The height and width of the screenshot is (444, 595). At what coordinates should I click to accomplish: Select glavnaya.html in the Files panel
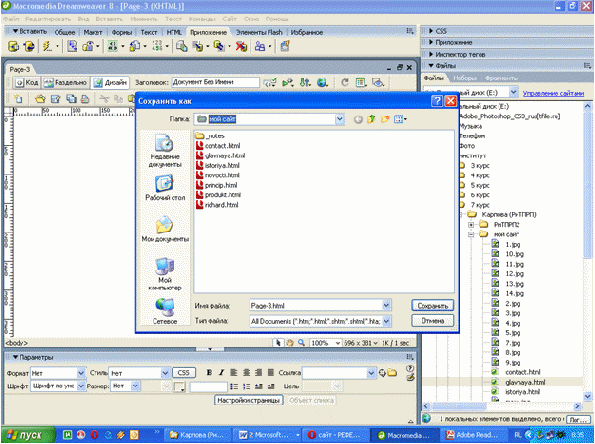[525, 383]
